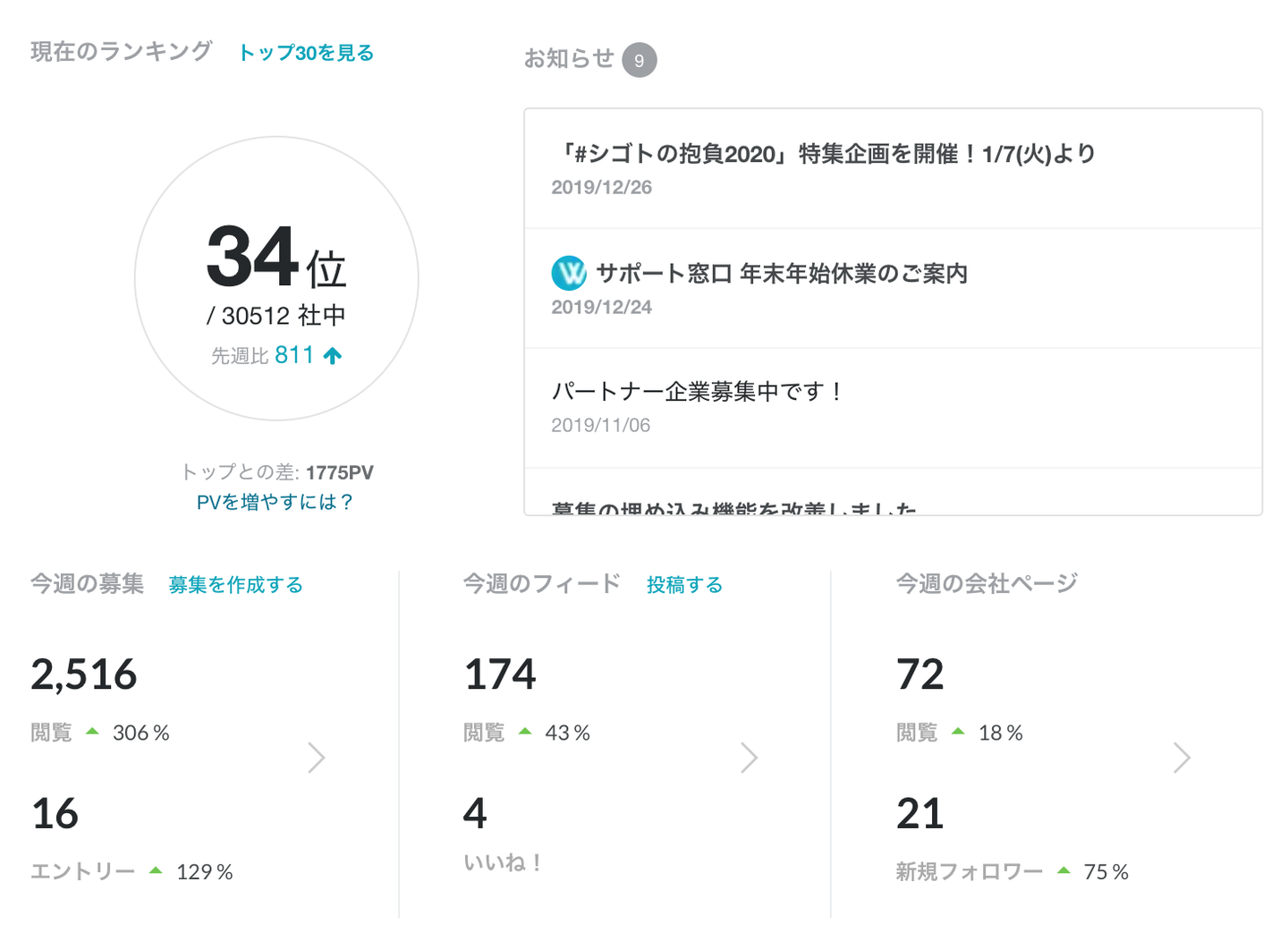1288x941 pixels.
Task: Open the パートナー企業募集中です announcement
Action: click(698, 392)
